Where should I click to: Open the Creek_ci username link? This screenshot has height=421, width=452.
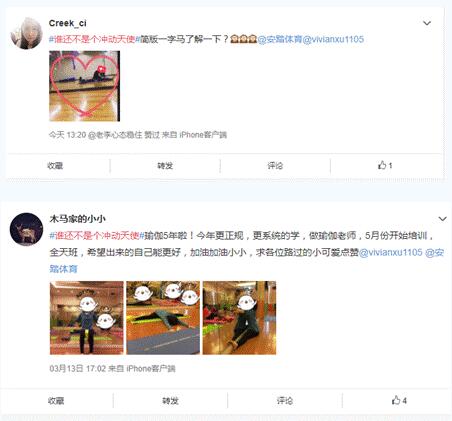[x=68, y=23]
